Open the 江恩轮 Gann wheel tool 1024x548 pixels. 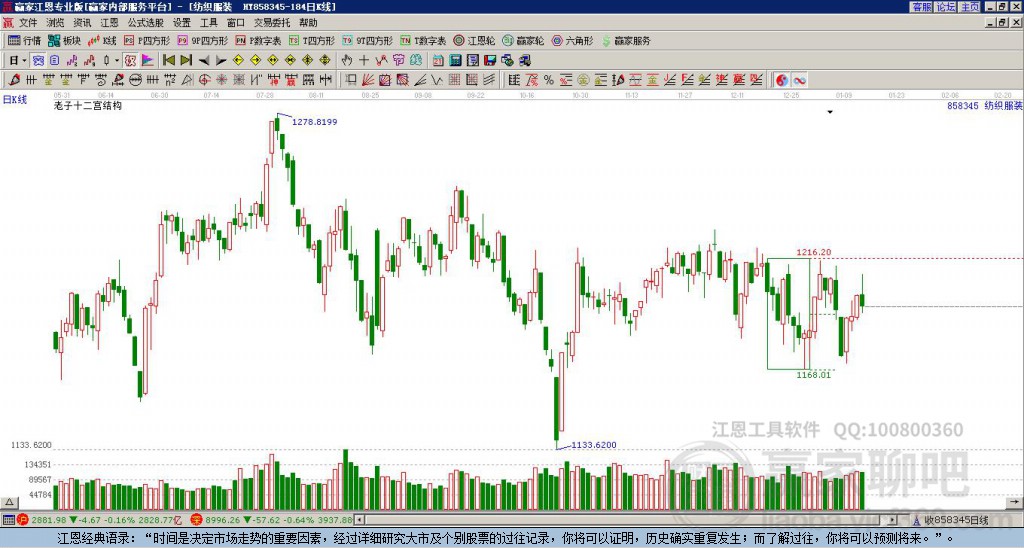pos(474,40)
